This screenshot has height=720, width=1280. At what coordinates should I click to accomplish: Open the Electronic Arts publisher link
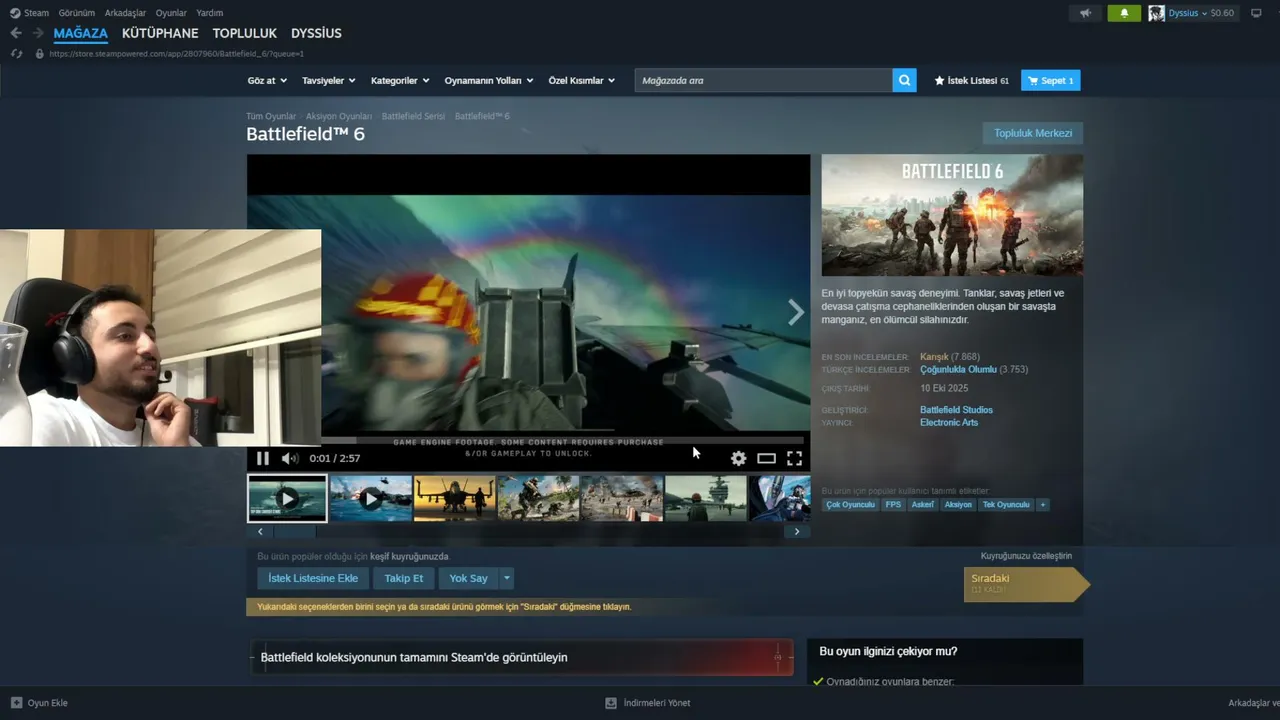pyautogui.click(x=949, y=423)
